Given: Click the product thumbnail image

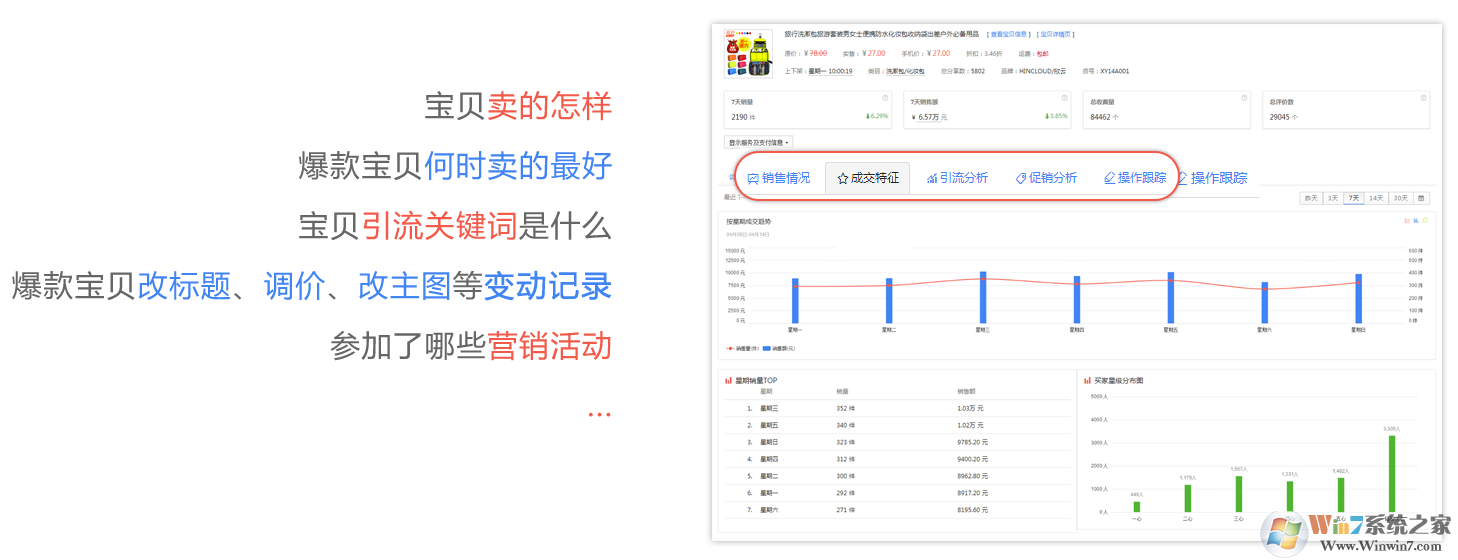Looking at the screenshot, I should (x=748, y=54).
